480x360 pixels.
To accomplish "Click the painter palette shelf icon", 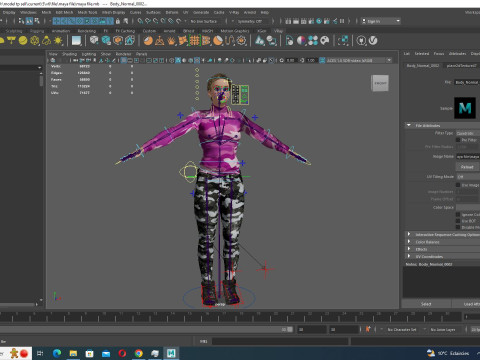I will [324, 41].
